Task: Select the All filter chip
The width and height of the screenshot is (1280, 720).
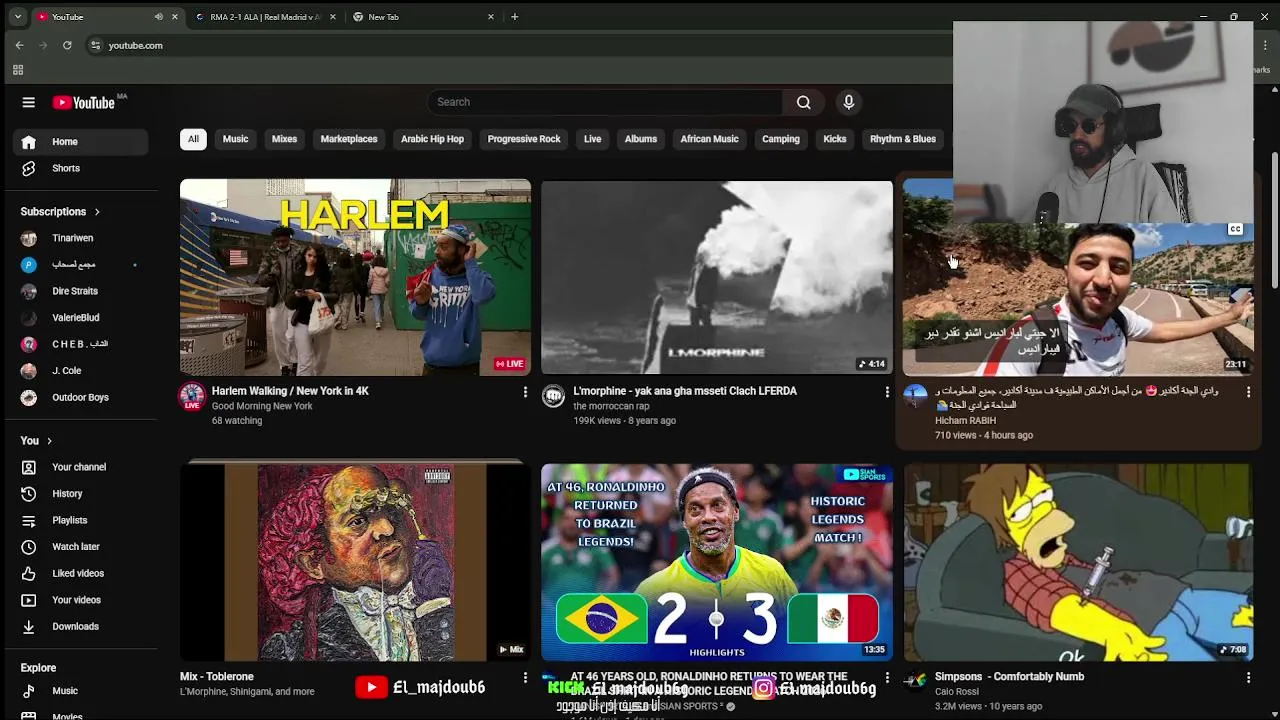Action: pyautogui.click(x=193, y=139)
